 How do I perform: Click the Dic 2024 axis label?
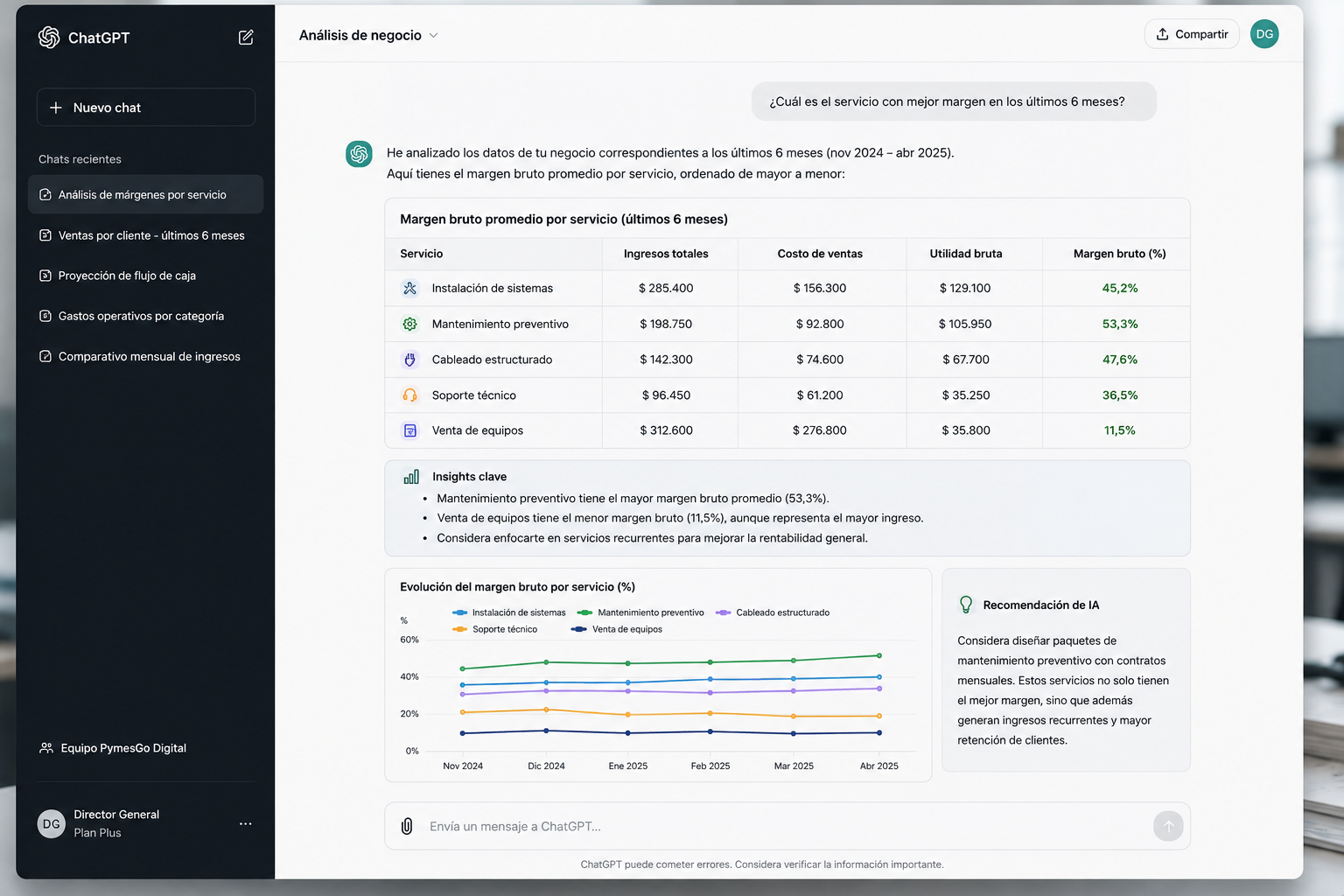[546, 766]
